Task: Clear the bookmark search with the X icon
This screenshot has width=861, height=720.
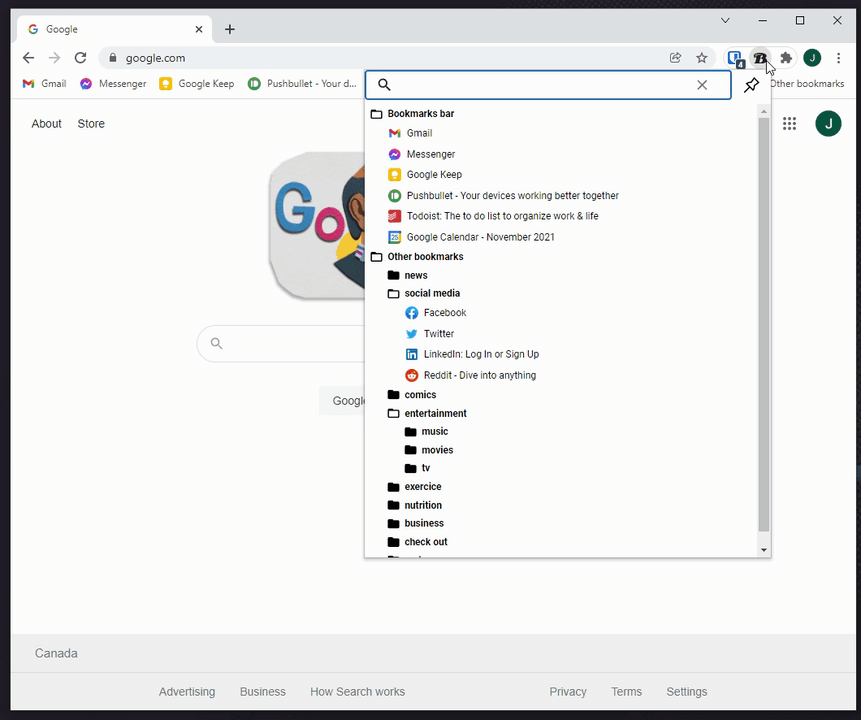Action: 702,85
